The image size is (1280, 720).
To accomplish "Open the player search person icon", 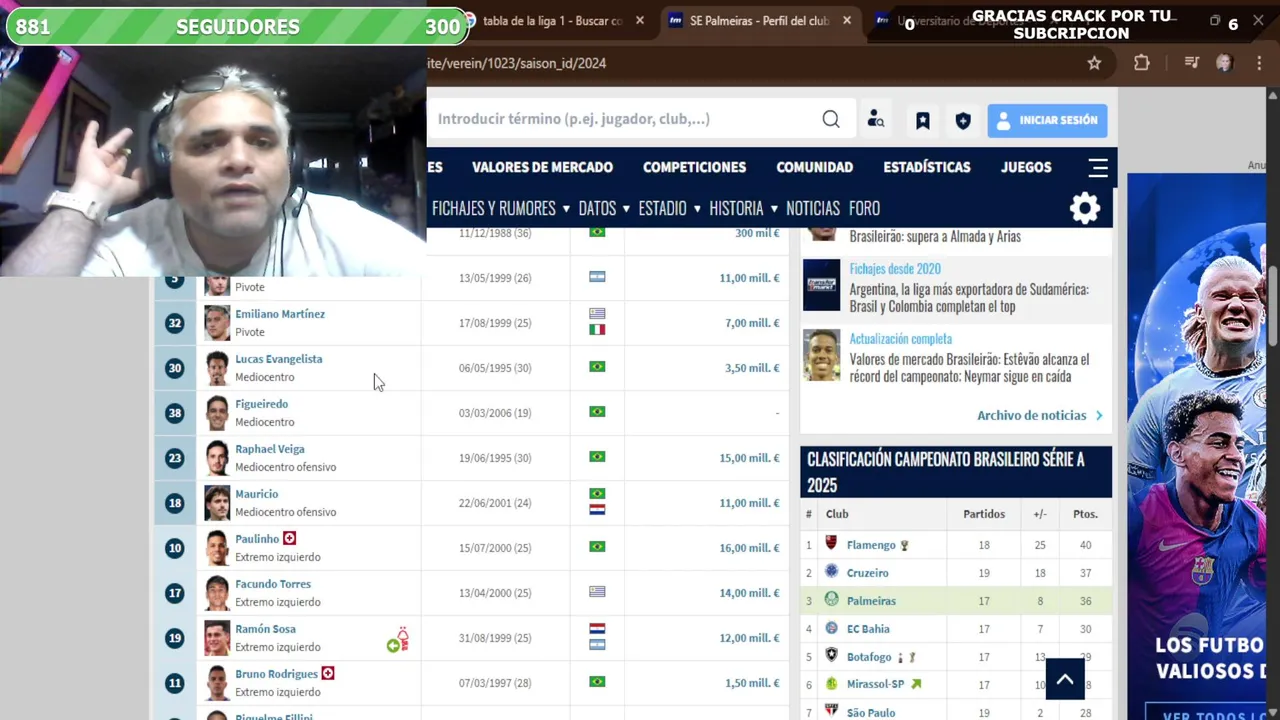I will (876, 119).
